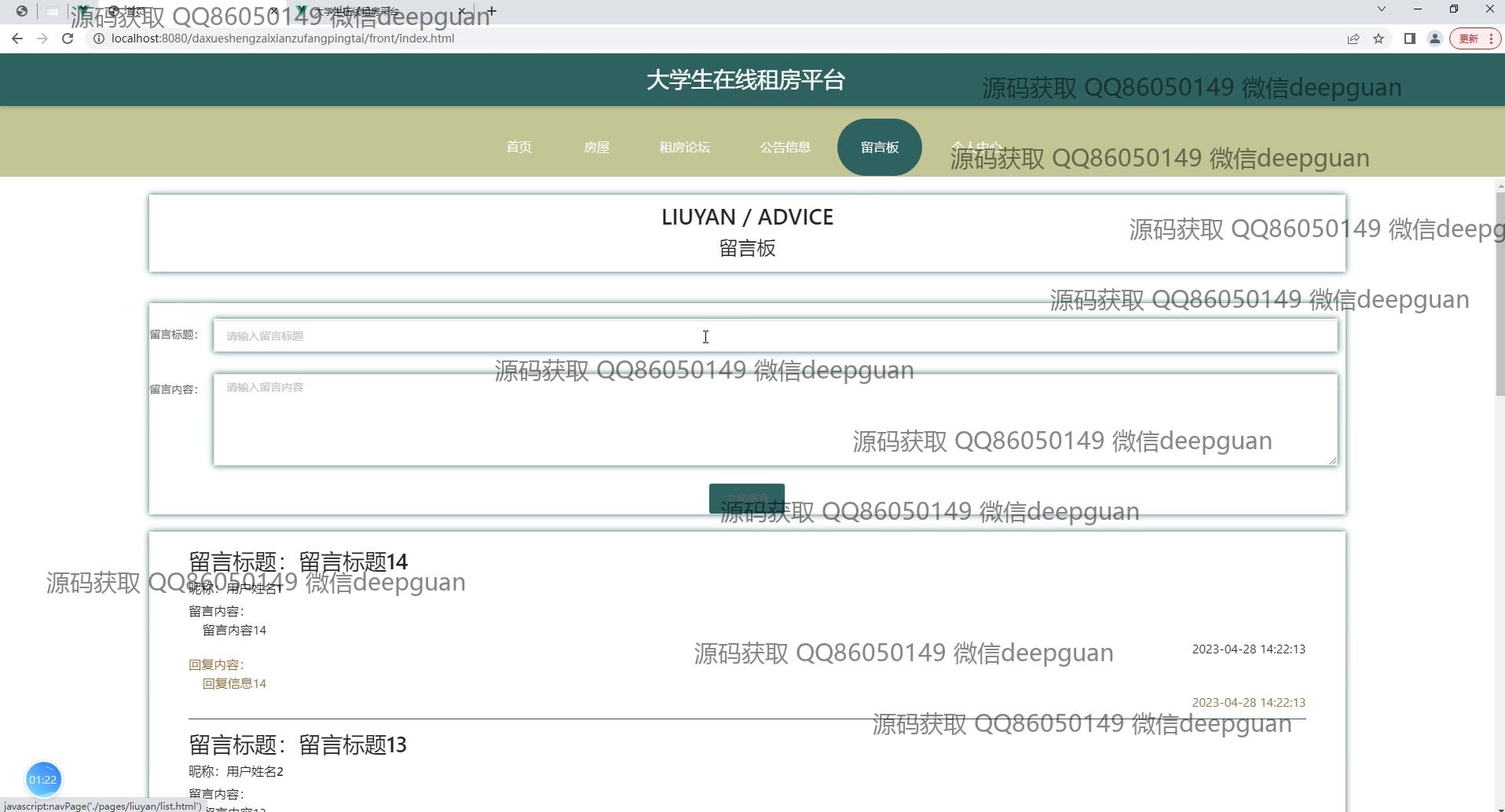Screen dimensions: 1505x812
Task: Open 房屋 in site navigation
Action: click(597, 148)
